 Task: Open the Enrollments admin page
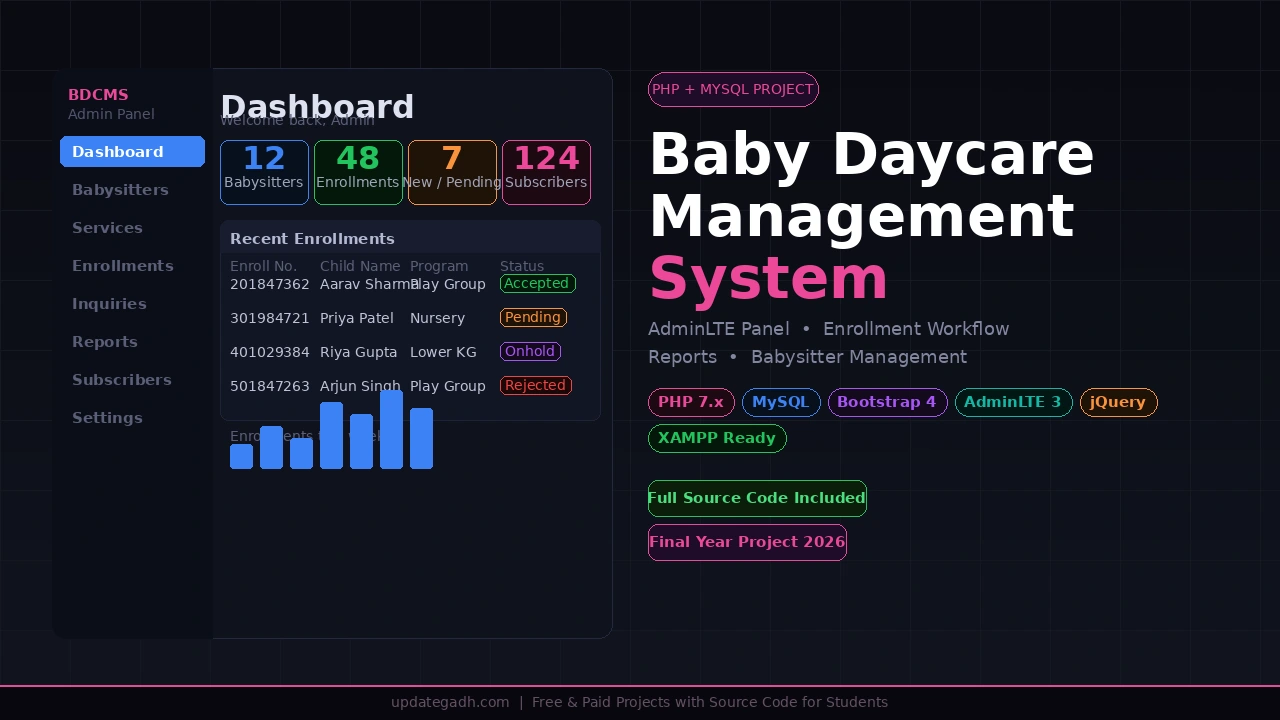click(x=122, y=266)
